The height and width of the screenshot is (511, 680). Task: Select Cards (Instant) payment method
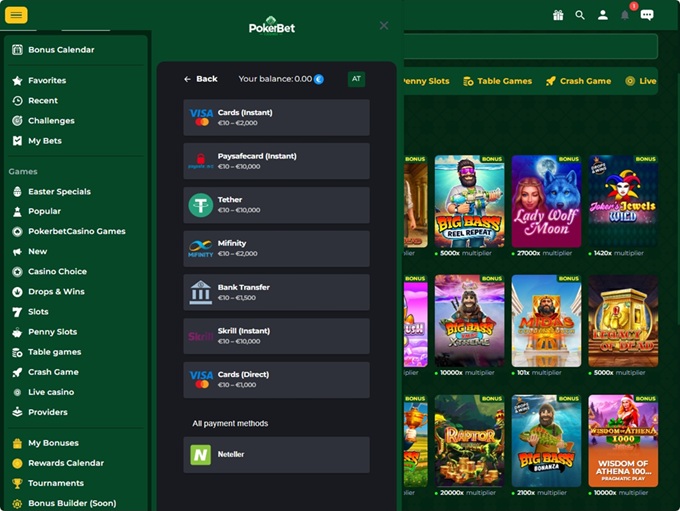click(x=276, y=118)
